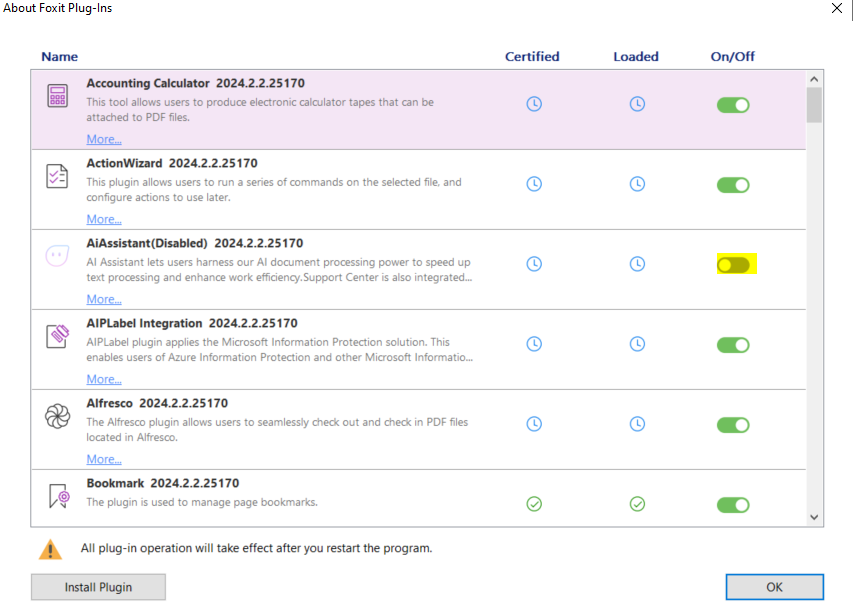
Task: Click the Loaded checkmark icon for Bookmark
Action: click(637, 504)
